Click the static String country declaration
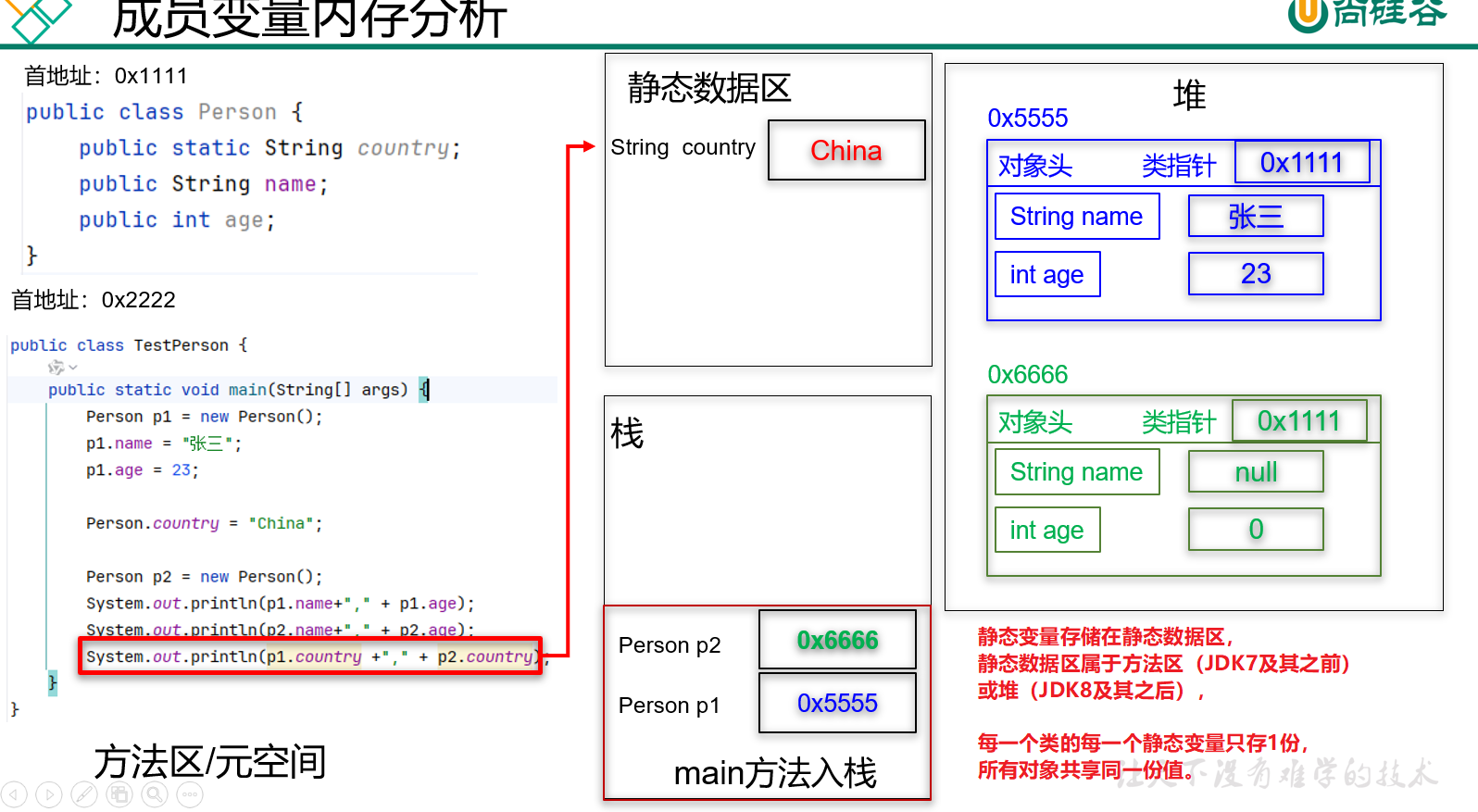Viewport: 1478px width, 812px height. (x=269, y=148)
